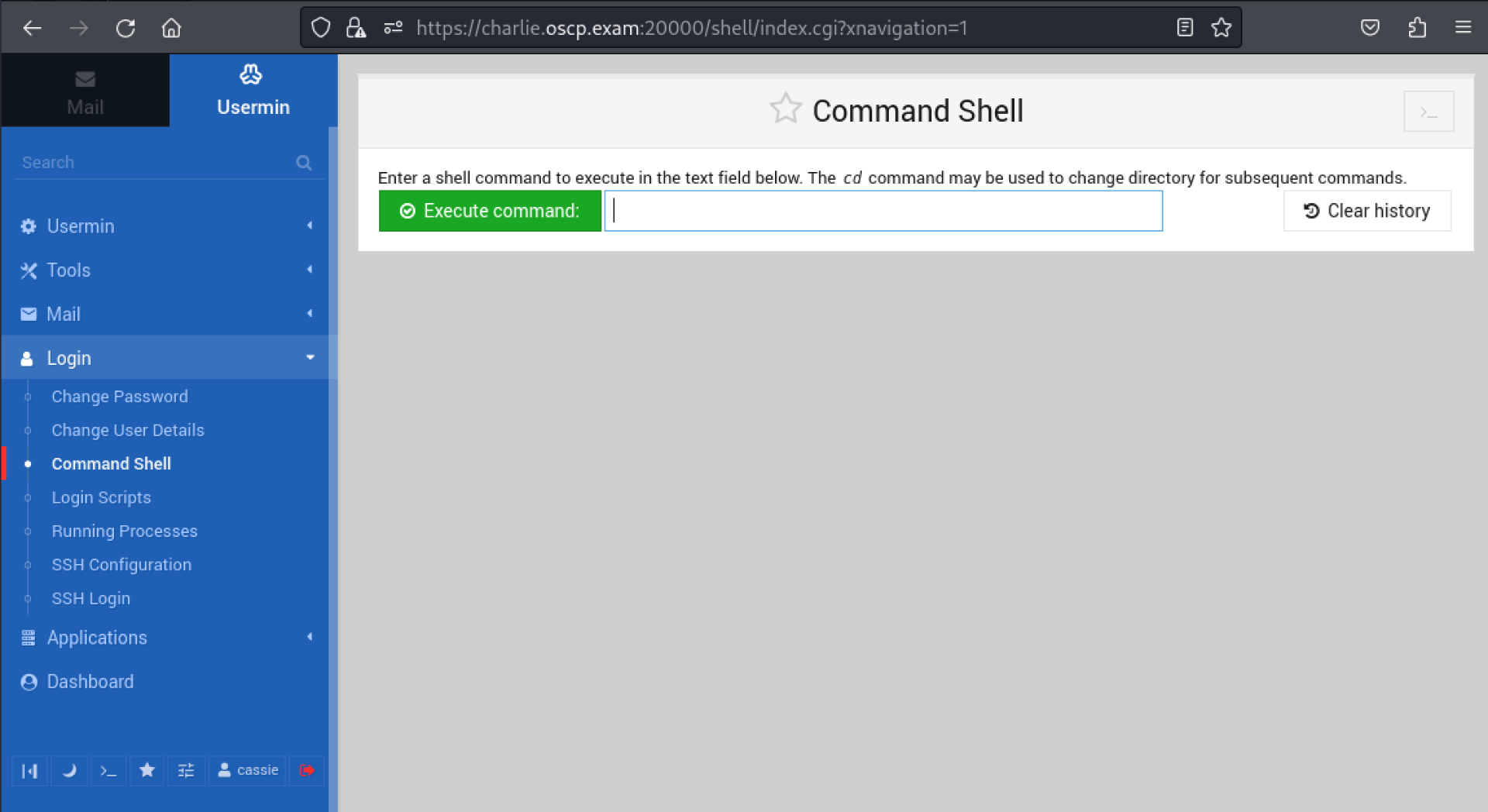Open favorites with the footer star icon
This screenshot has width=1488, height=812.
point(147,770)
